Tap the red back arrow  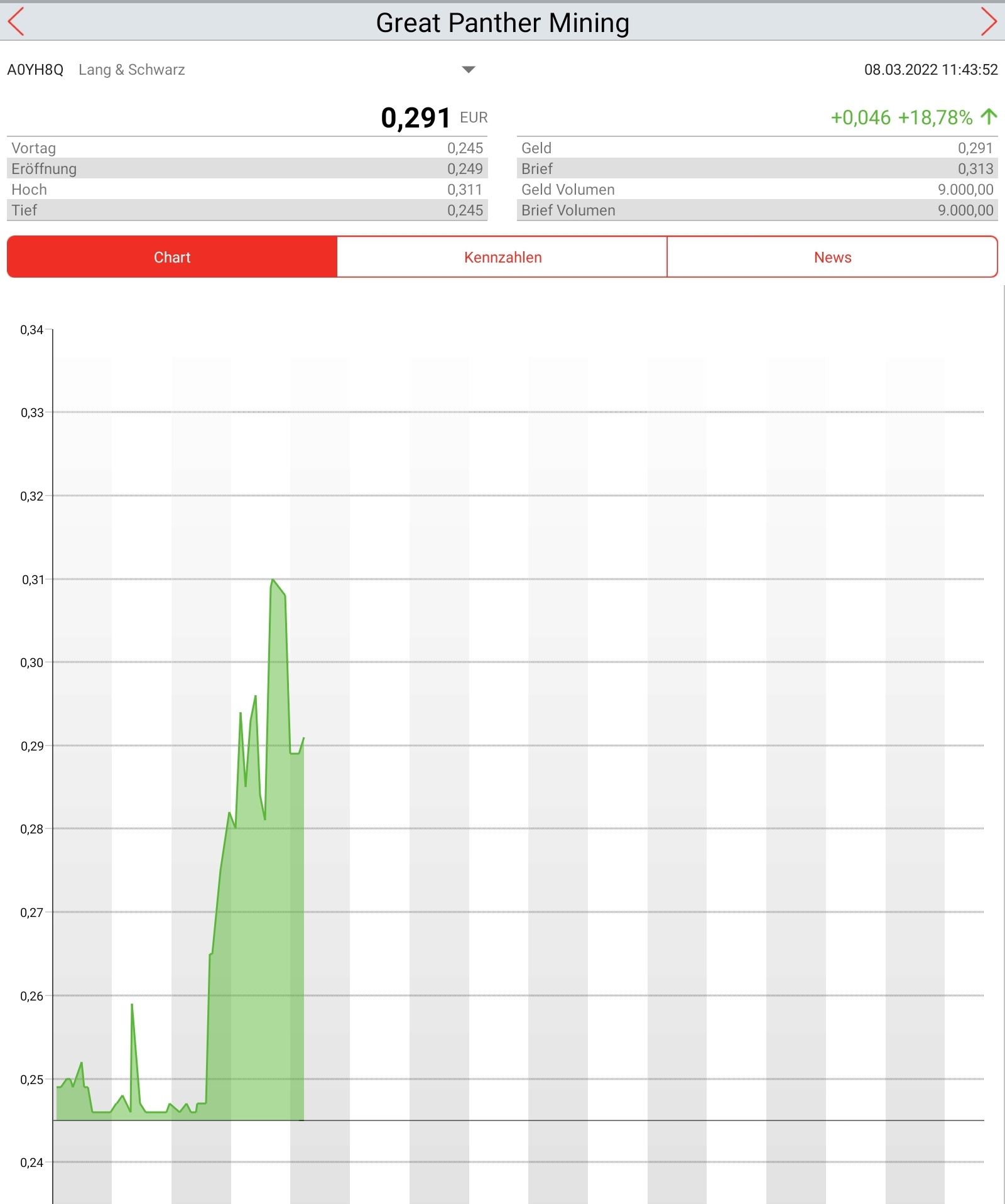pos(16,22)
